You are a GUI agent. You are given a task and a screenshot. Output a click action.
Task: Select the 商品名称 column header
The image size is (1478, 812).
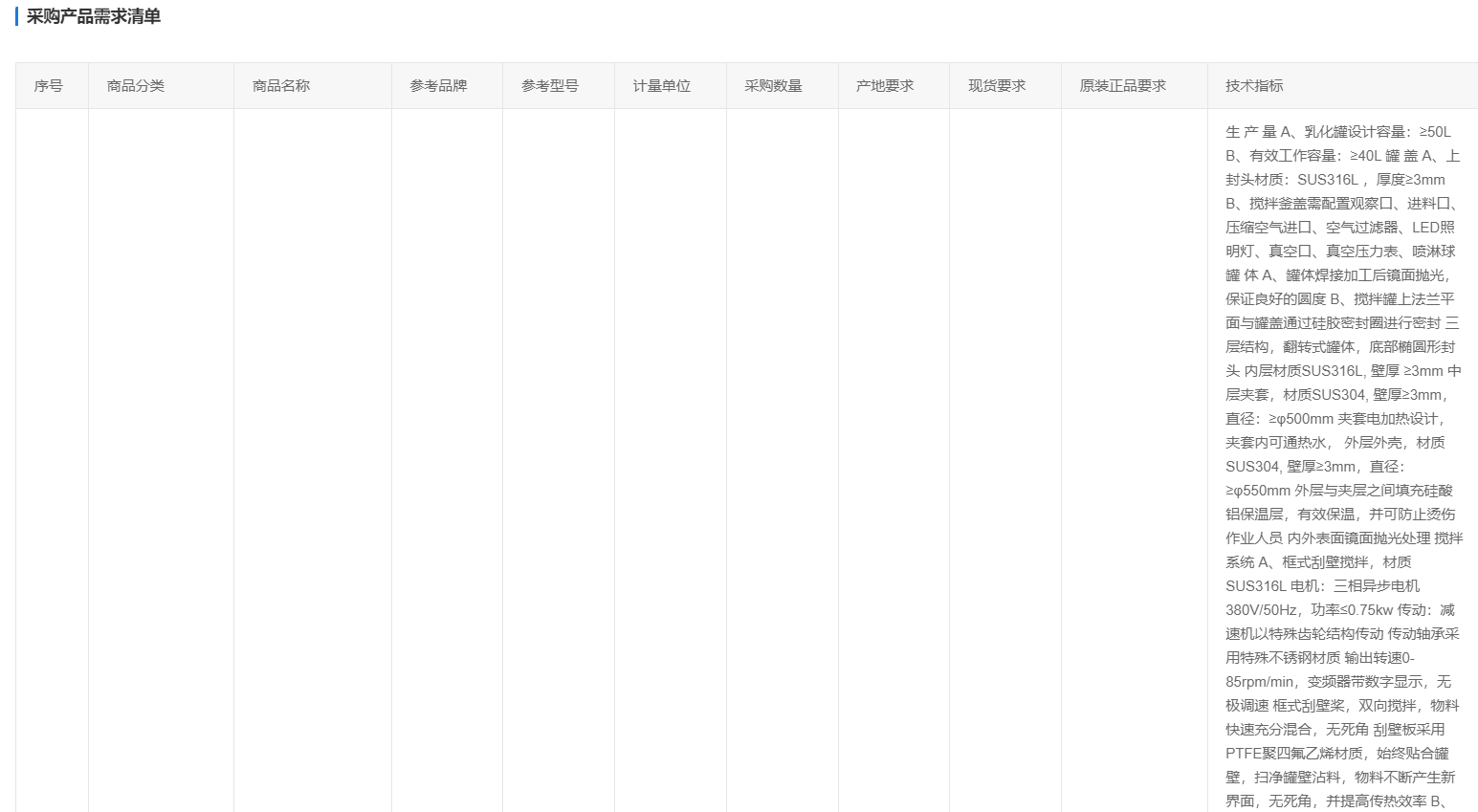[x=281, y=86]
